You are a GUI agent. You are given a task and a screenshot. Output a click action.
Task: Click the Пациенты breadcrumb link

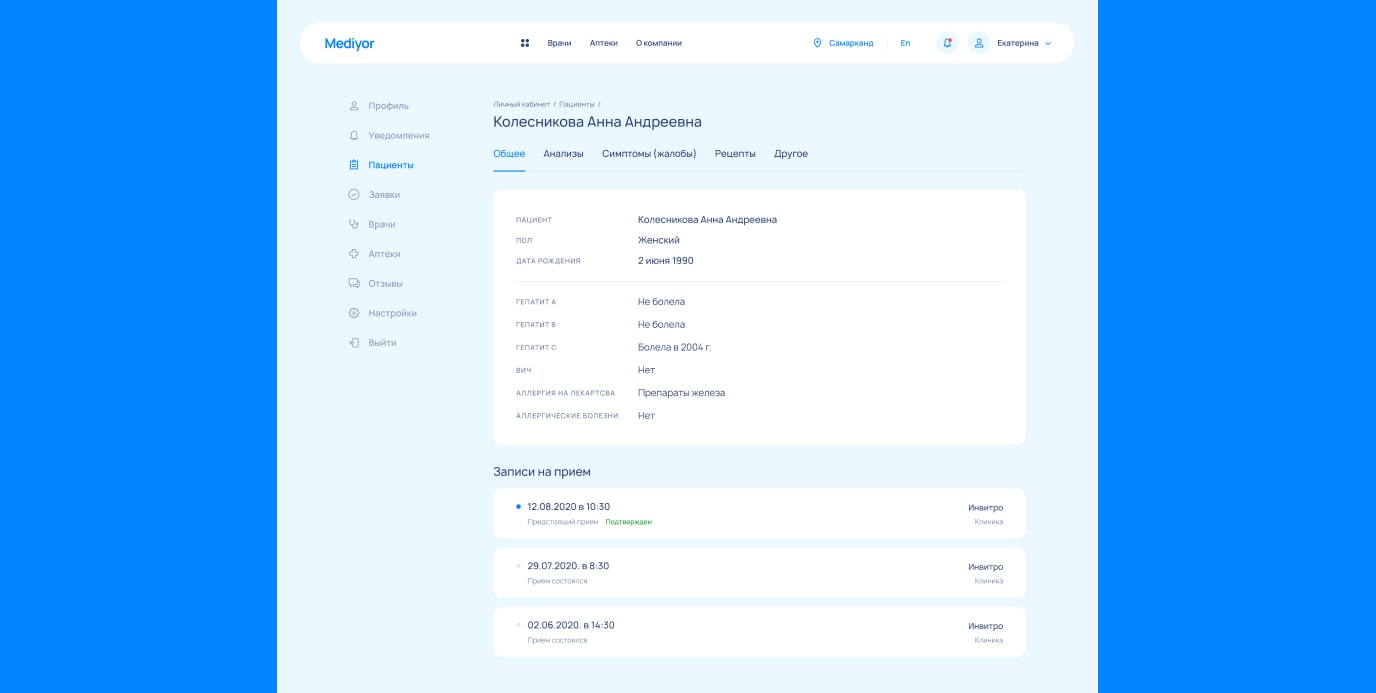point(577,104)
